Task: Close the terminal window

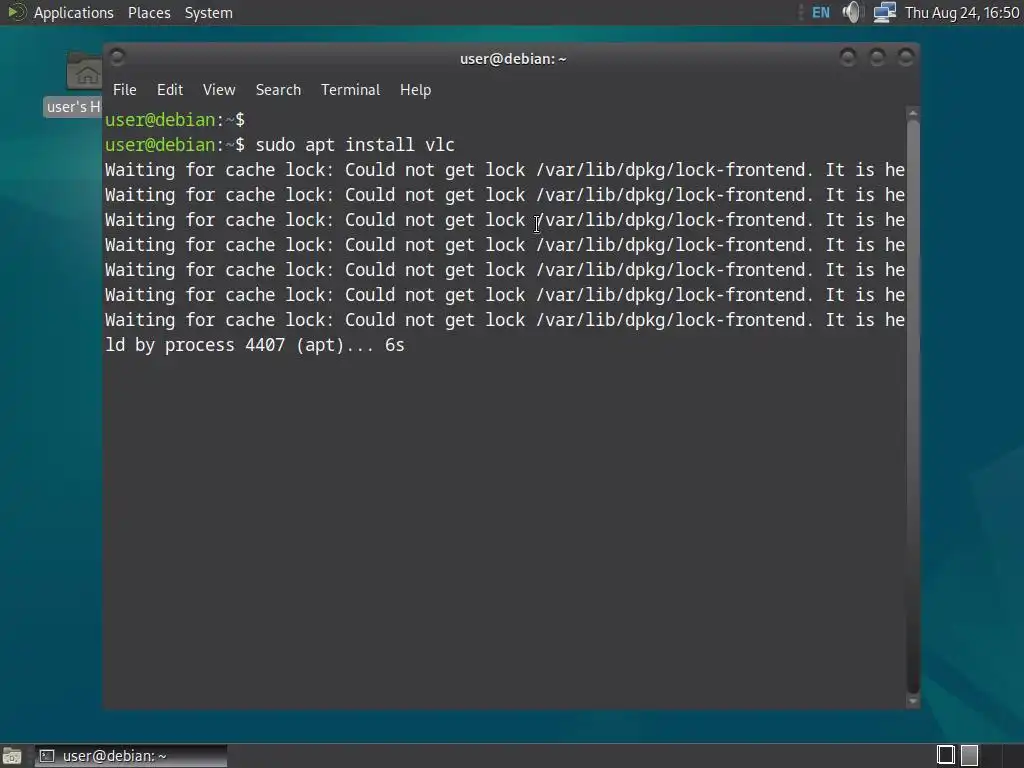Action: [906, 57]
